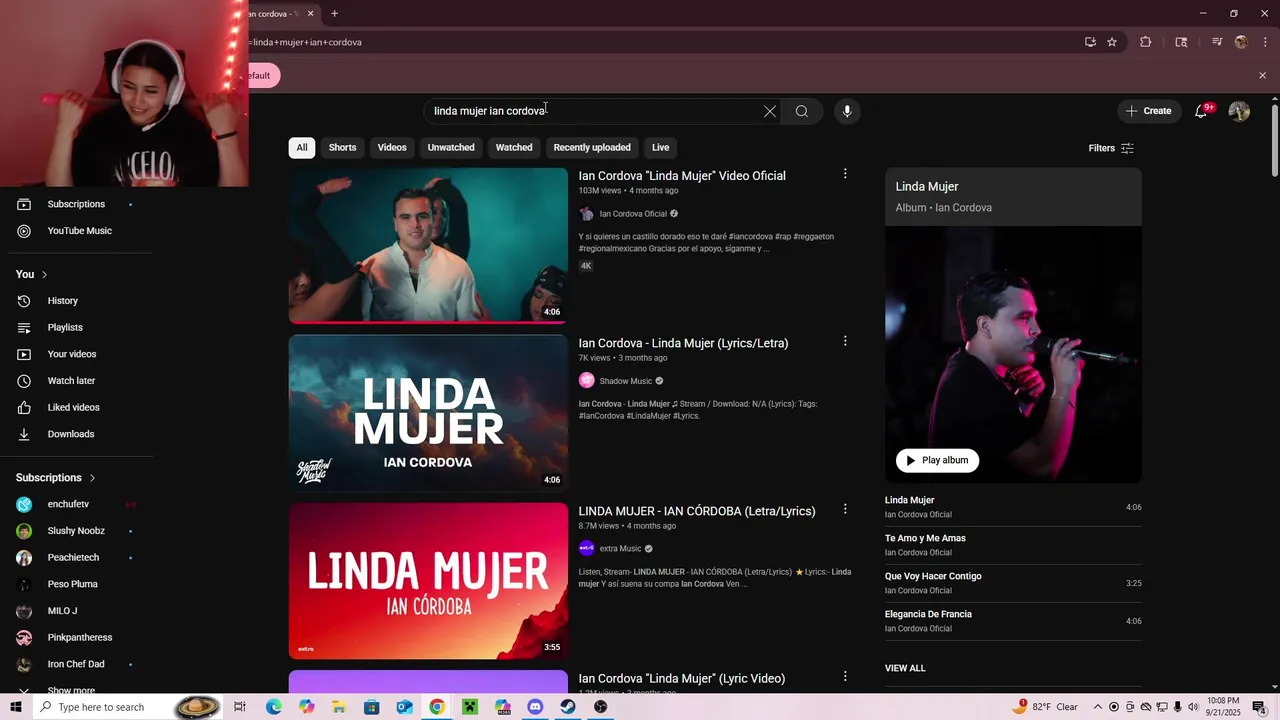Dismiss the browser infobar with X
The image size is (1280, 720).
click(x=1262, y=75)
